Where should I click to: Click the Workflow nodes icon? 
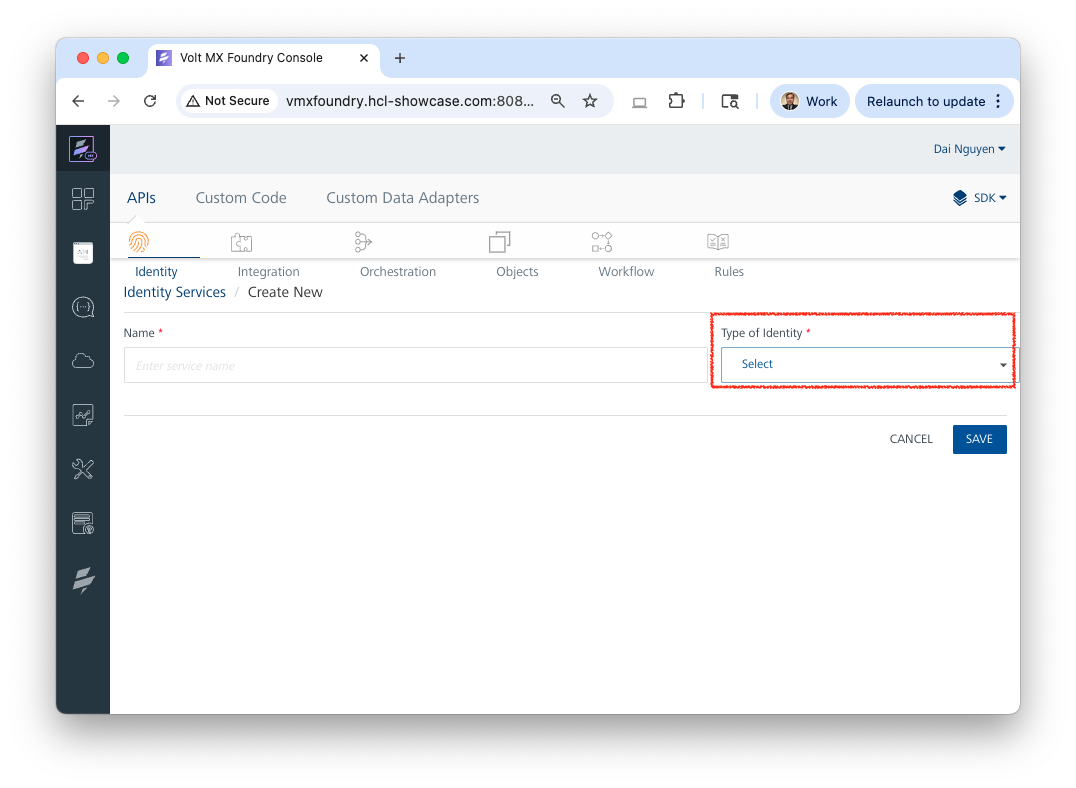[x=602, y=242]
